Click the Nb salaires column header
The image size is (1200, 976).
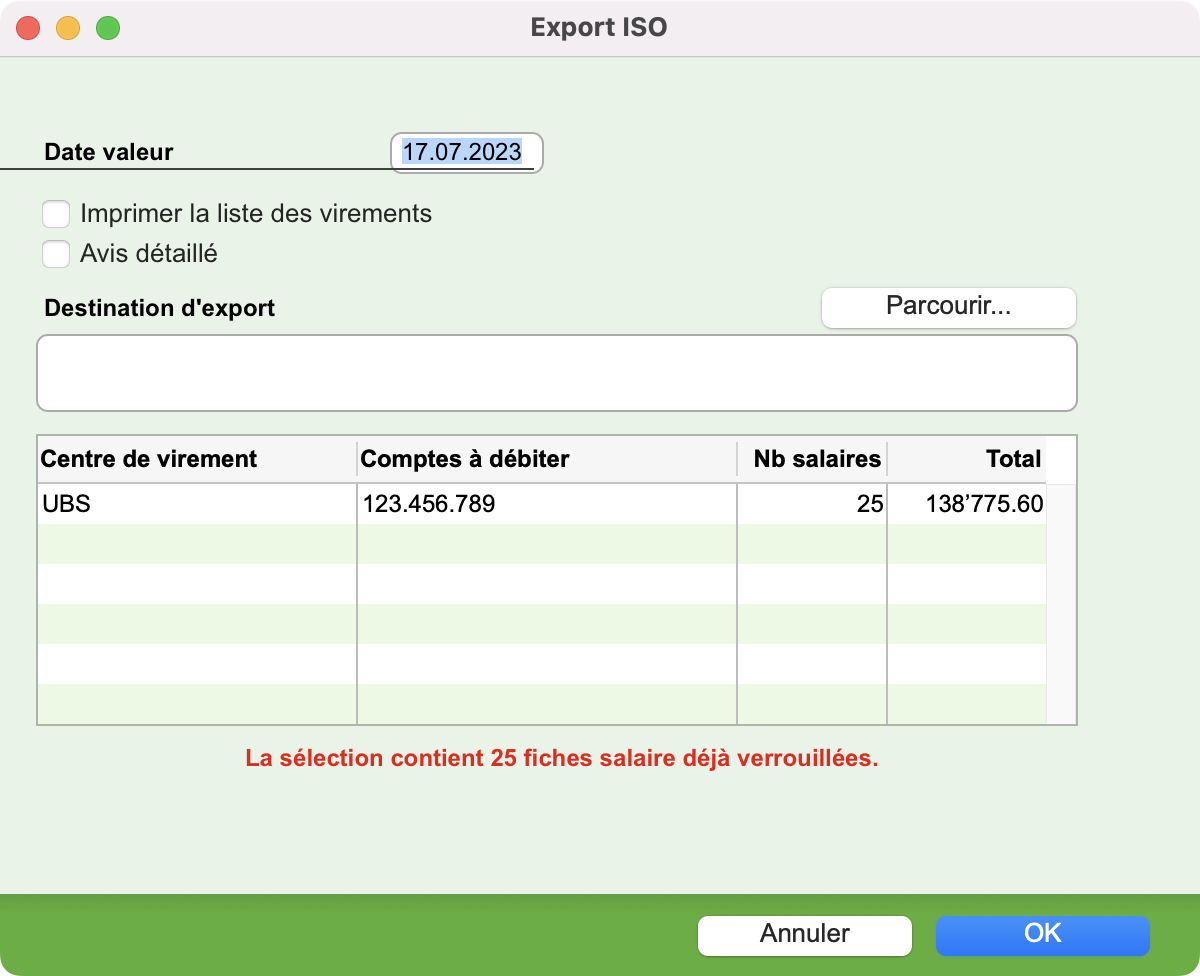tap(811, 459)
